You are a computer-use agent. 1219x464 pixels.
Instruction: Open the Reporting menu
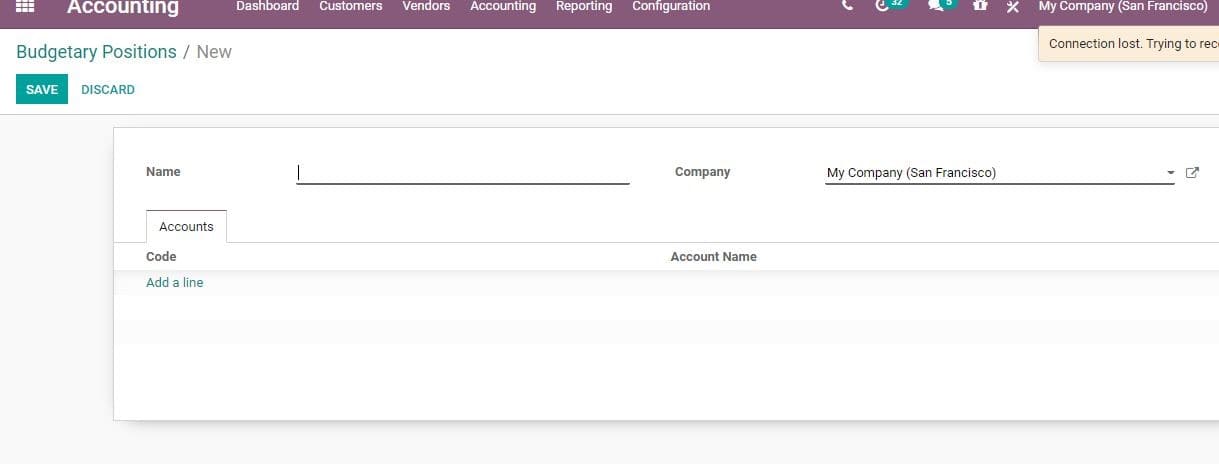point(584,6)
